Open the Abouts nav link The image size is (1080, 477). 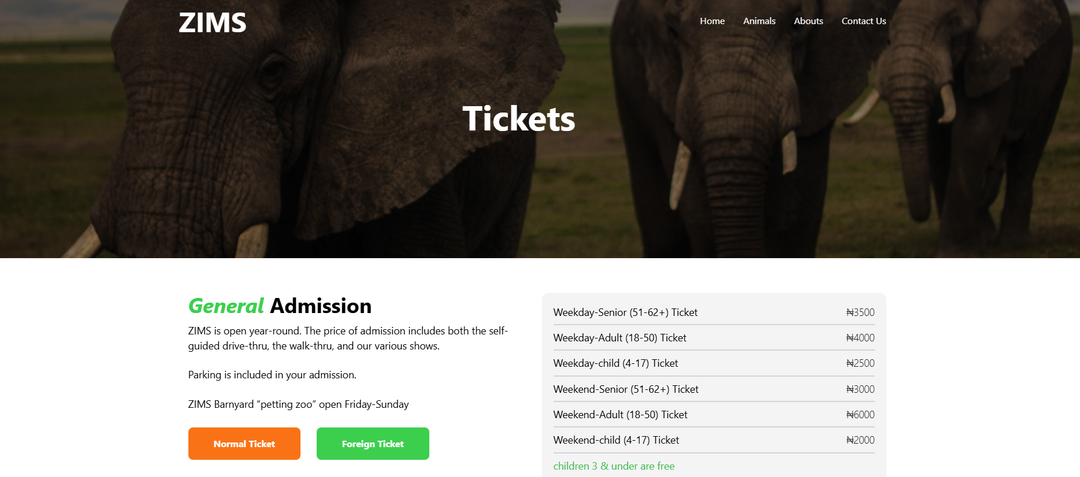click(x=808, y=21)
